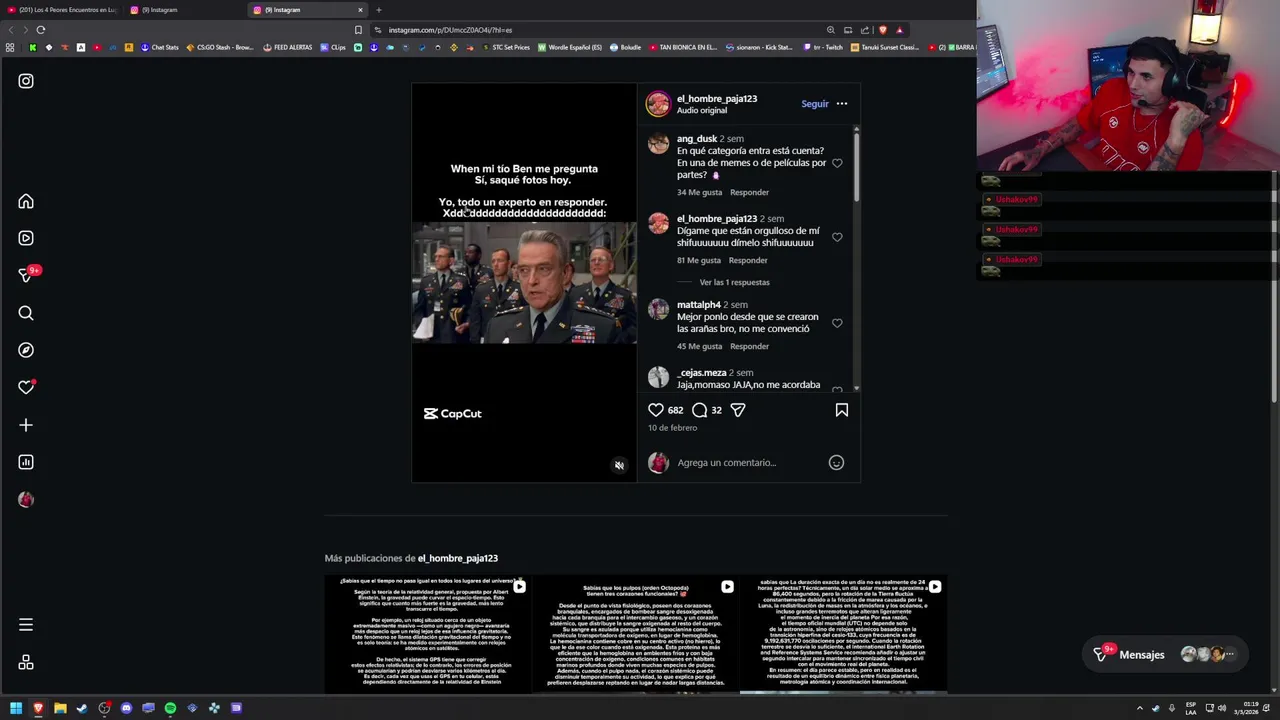Click the zoom magnifier icon in the address bar
The width and height of the screenshot is (1280, 720).
pyautogui.click(x=830, y=30)
